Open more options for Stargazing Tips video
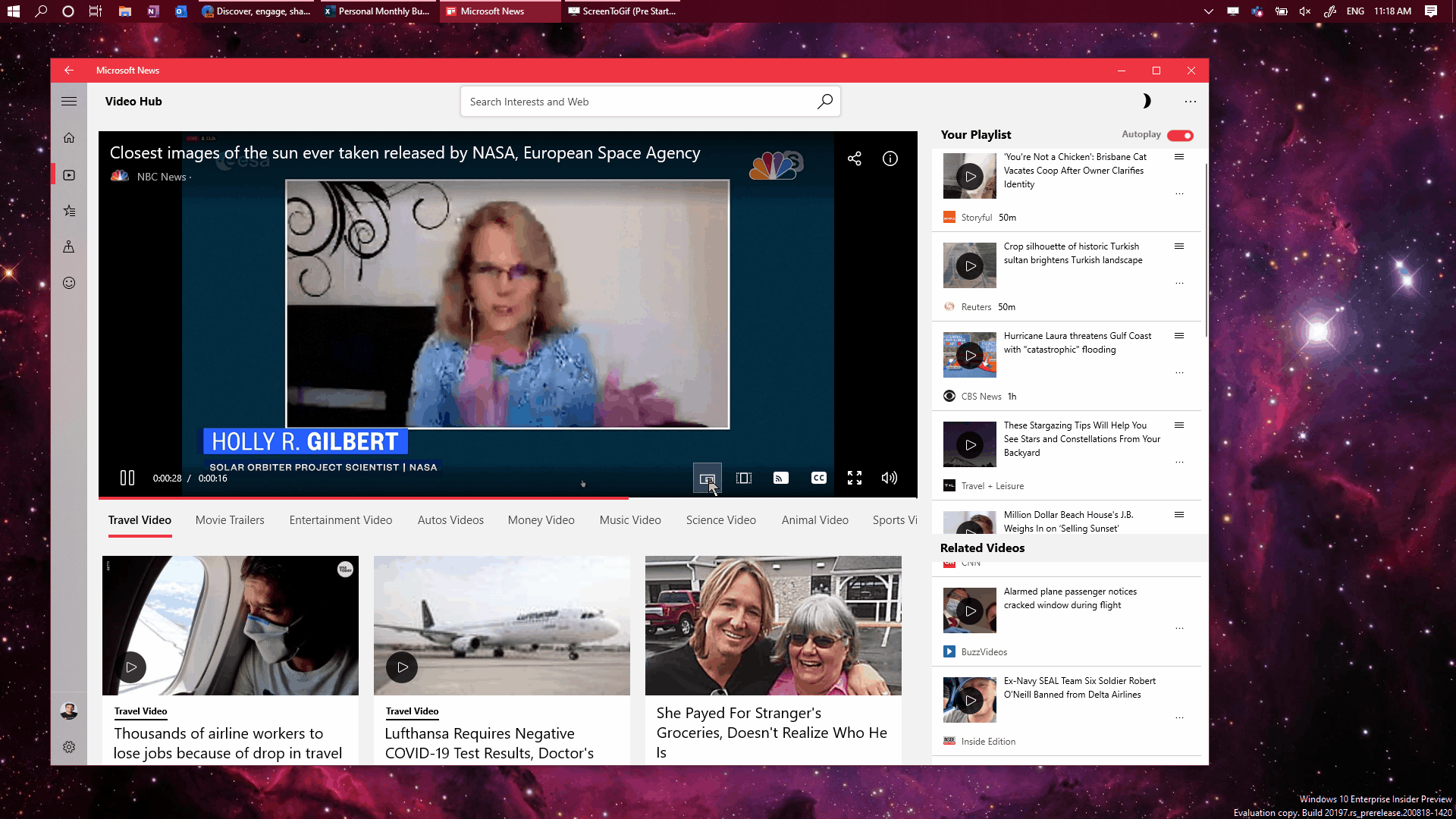1456x819 pixels. point(1179,463)
